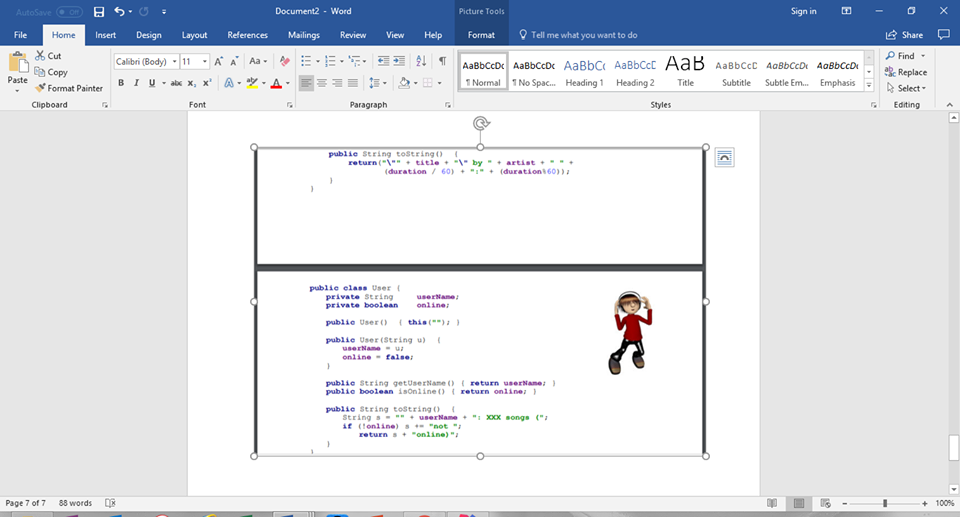This screenshot has height=517, width=960.
Task: Open the font name dropdown
Action: point(174,61)
